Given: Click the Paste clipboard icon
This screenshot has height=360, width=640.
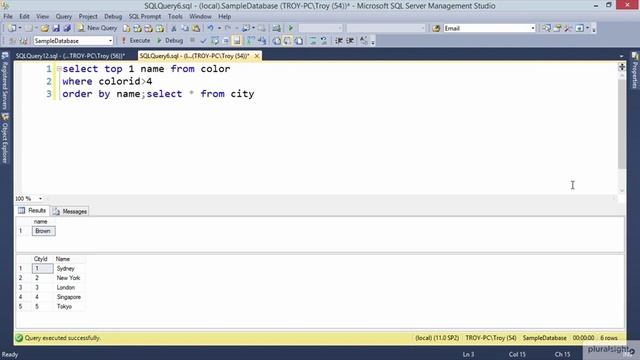Looking at the screenshot, I should point(196,28).
